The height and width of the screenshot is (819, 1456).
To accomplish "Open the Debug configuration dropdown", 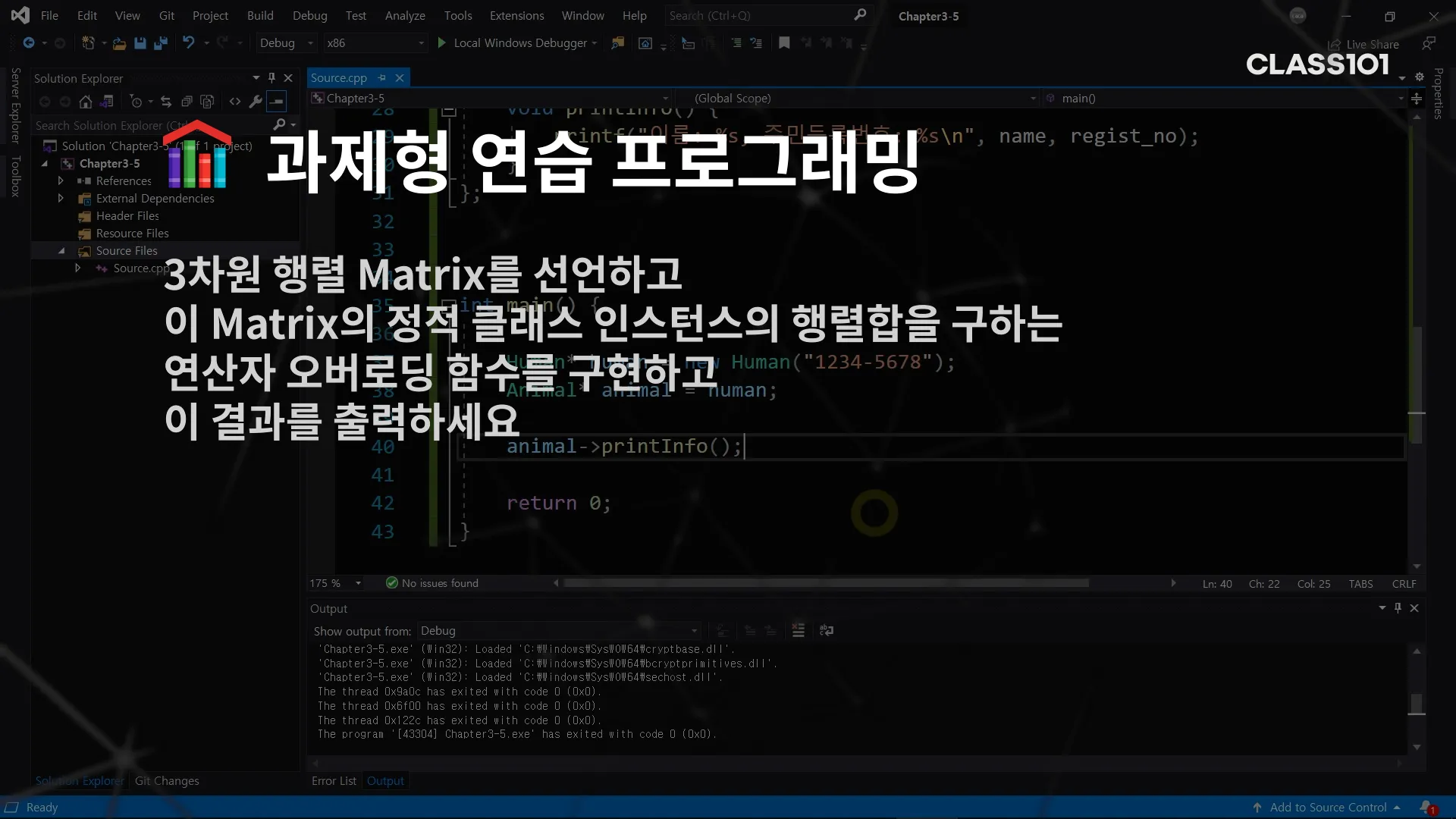I will tap(287, 43).
